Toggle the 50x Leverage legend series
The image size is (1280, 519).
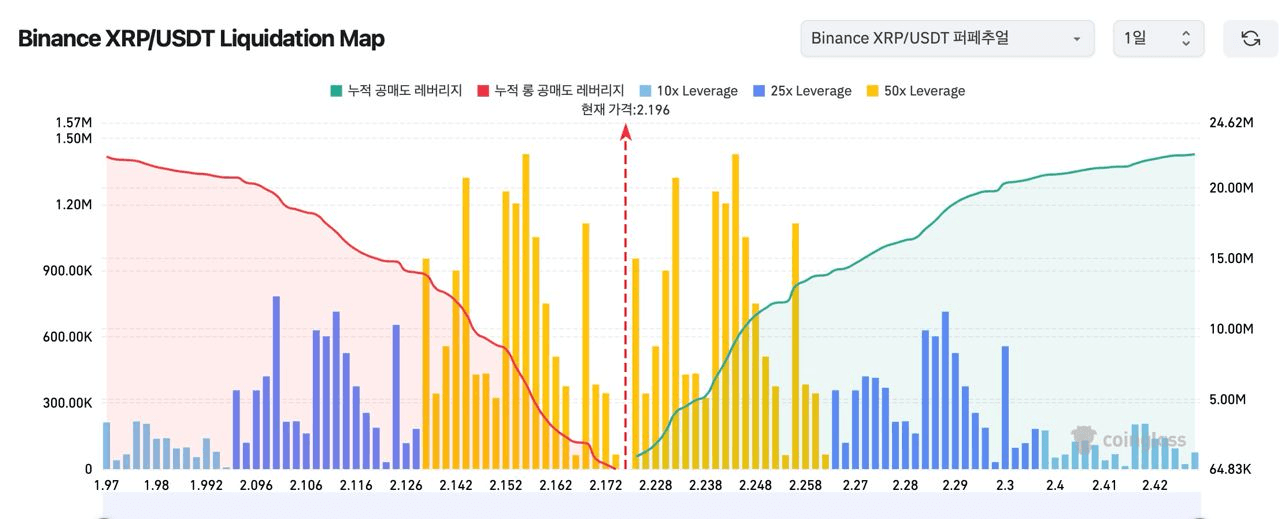pos(916,91)
